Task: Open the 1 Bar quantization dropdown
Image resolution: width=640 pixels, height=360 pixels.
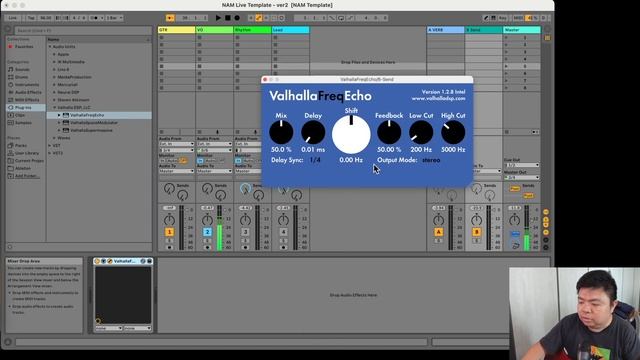Action: [x=114, y=18]
